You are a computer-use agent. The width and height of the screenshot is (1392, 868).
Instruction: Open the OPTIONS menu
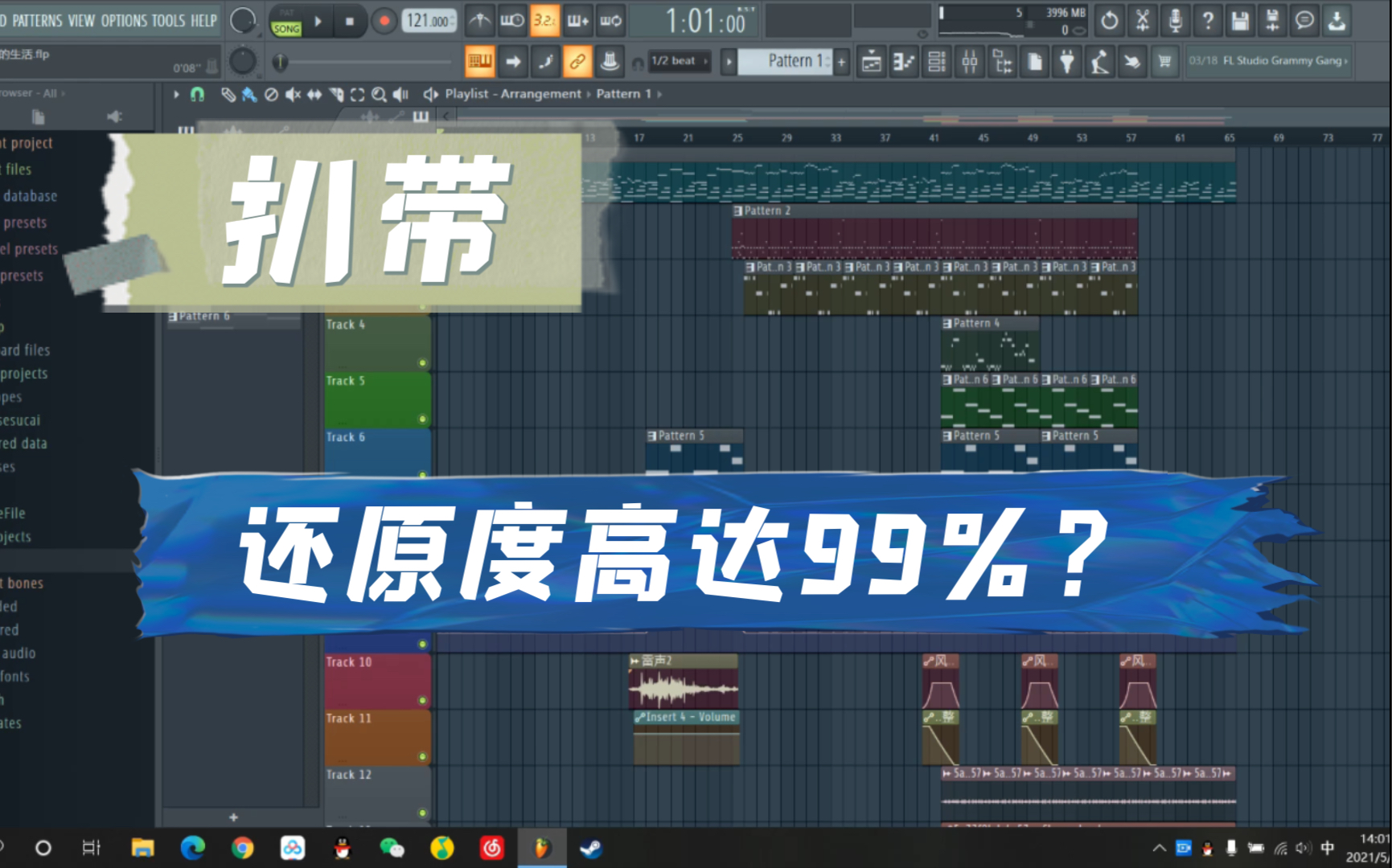[x=123, y=21]
